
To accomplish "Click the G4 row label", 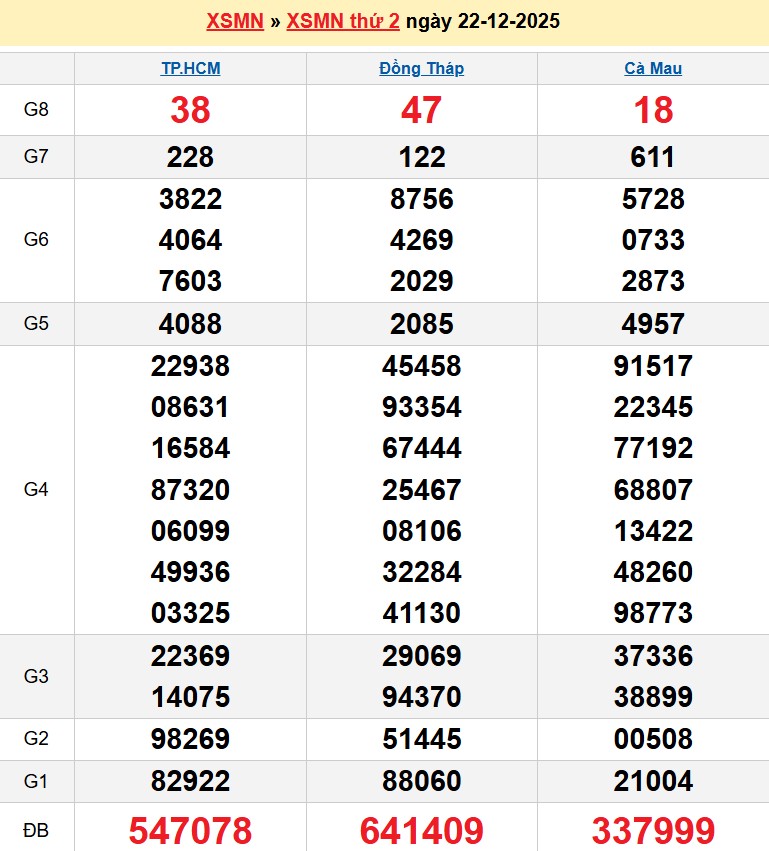I will point(36,490).
